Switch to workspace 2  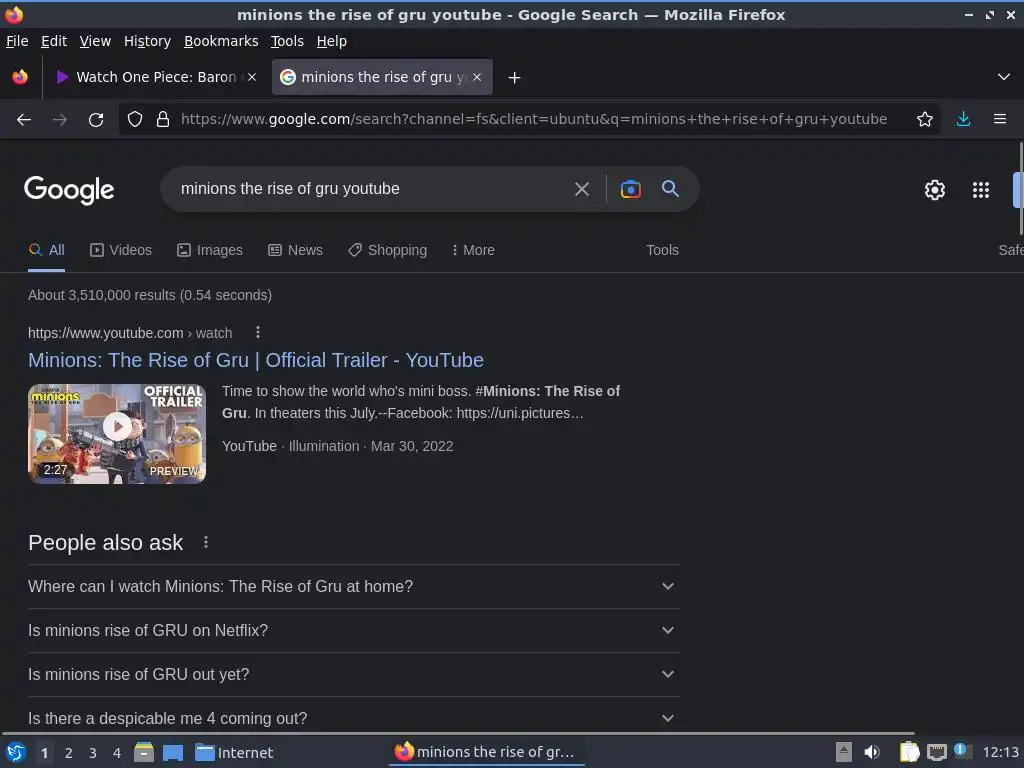(x=69, y=753)
